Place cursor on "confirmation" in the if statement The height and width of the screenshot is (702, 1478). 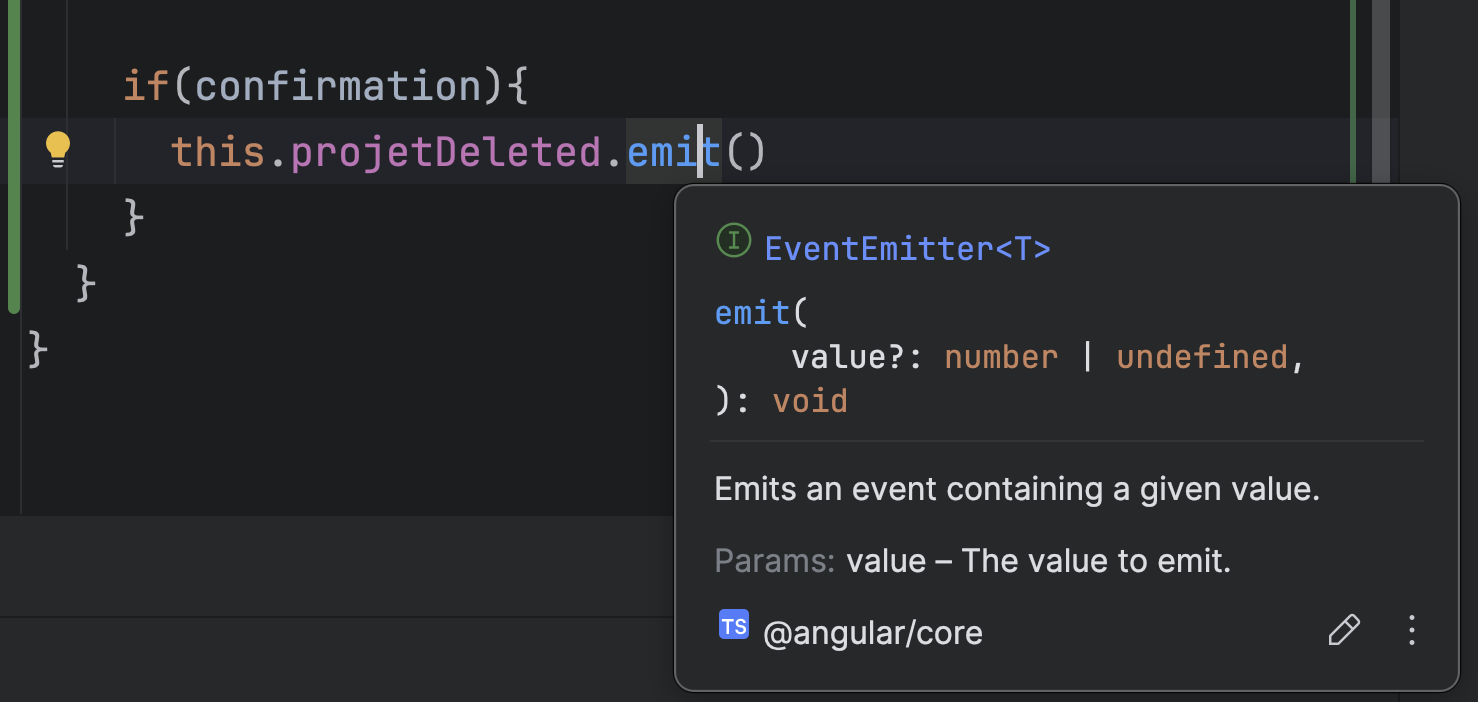click(339, 87)
